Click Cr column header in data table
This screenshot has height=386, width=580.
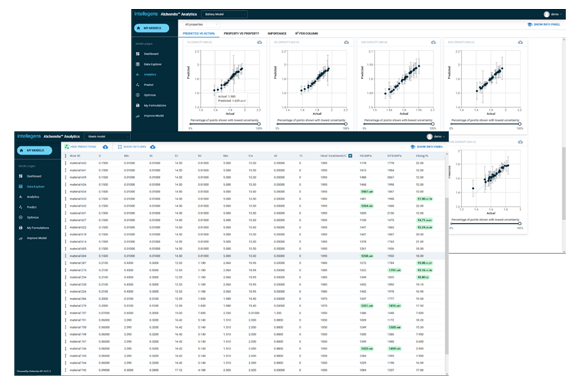pos(176,156)
